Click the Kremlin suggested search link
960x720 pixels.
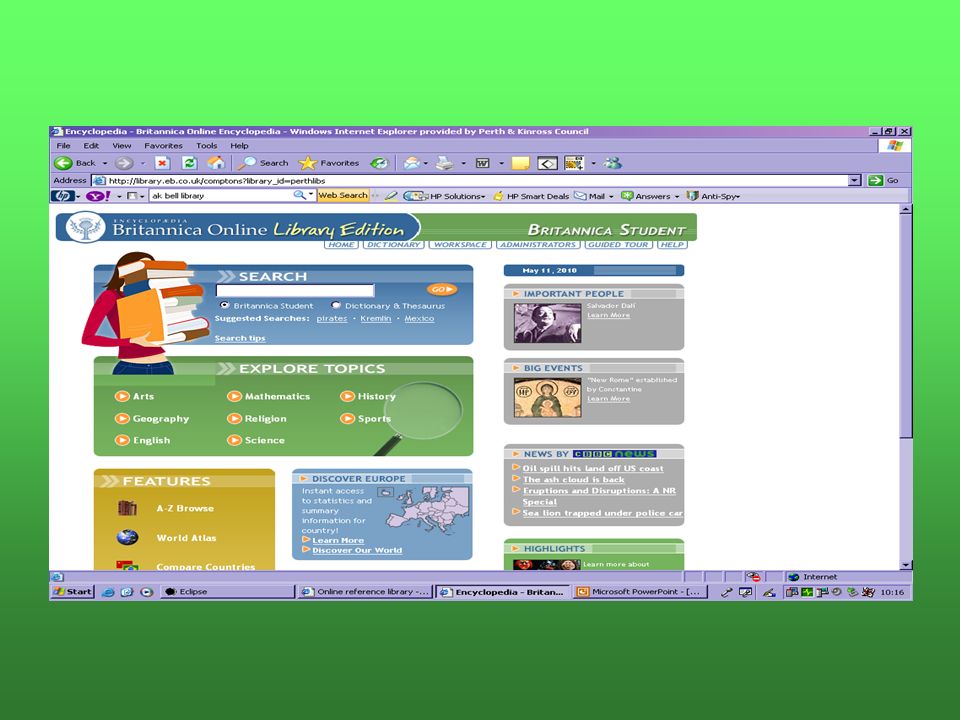(376, 318)
